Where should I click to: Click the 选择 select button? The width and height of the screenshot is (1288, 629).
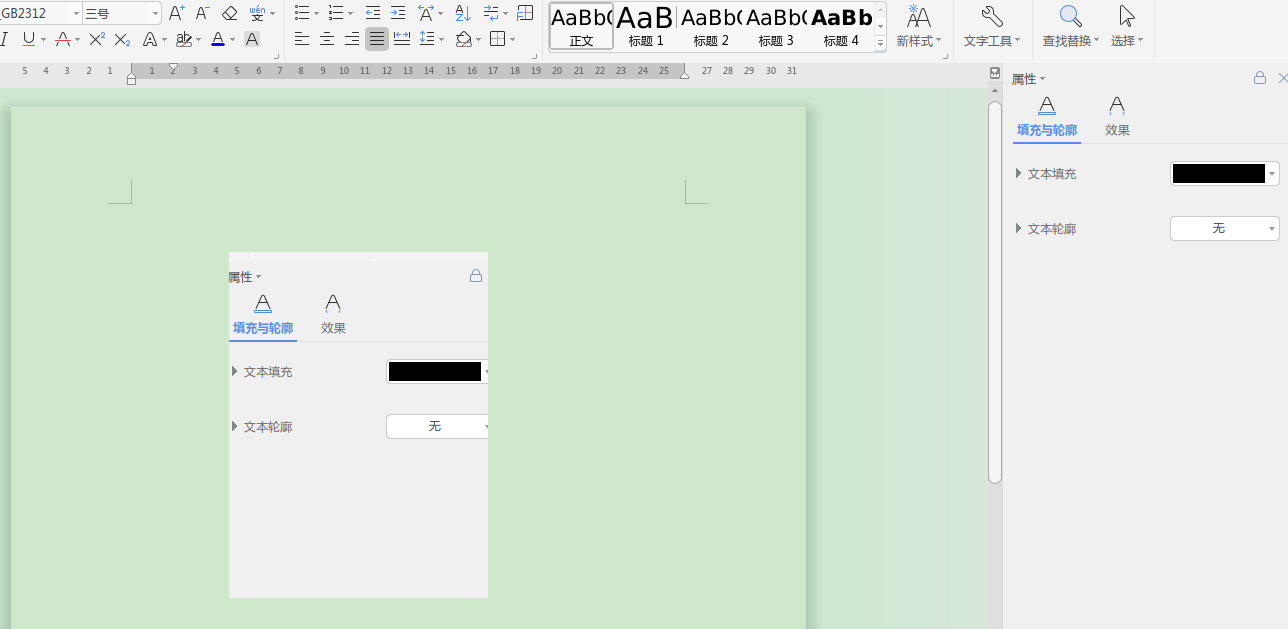(1127, 27)
